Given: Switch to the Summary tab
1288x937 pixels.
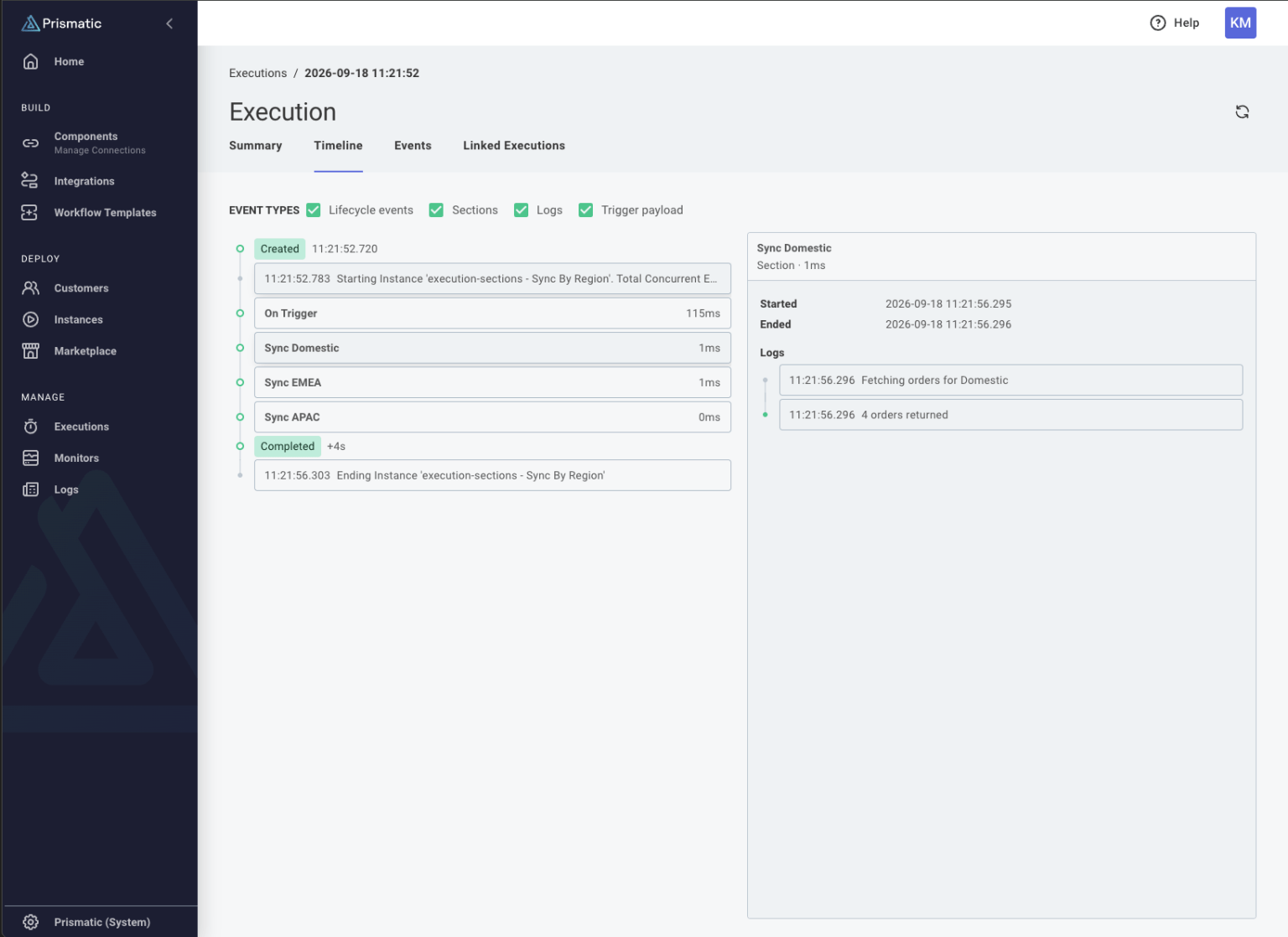Looking at the screenshot, I should tap(255, 146).
